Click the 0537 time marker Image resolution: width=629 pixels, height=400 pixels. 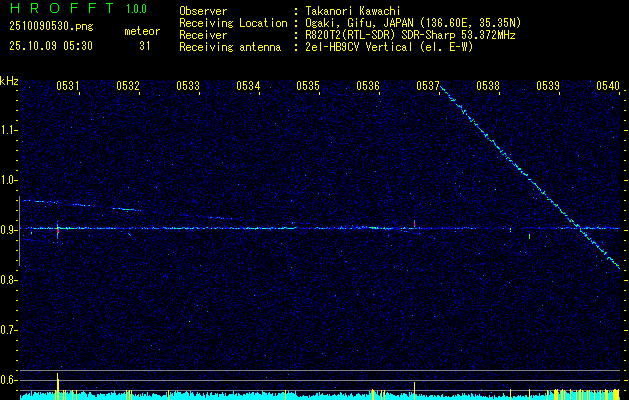tap(428, 86)
